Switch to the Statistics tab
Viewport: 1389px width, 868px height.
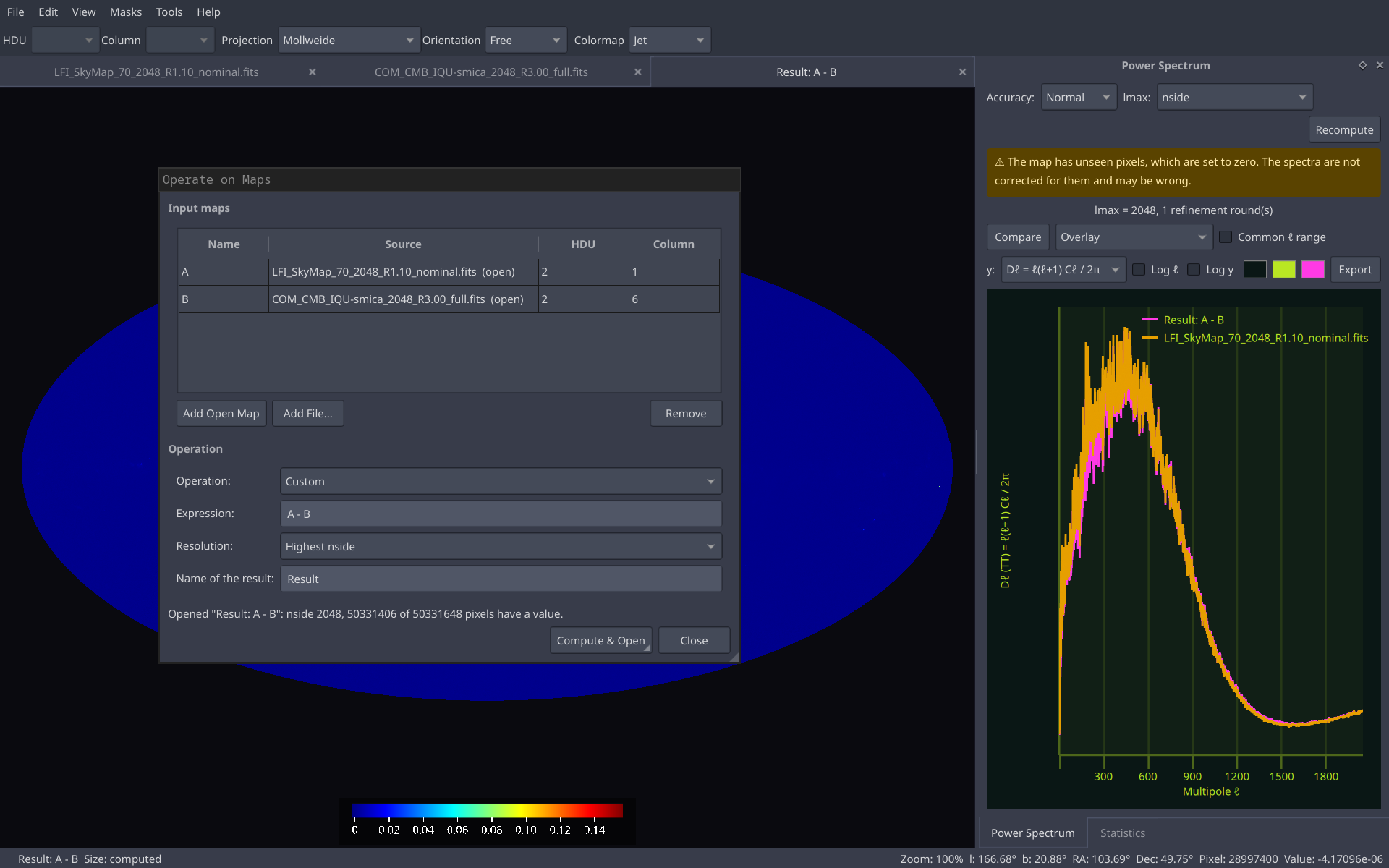click(1122, 833)
